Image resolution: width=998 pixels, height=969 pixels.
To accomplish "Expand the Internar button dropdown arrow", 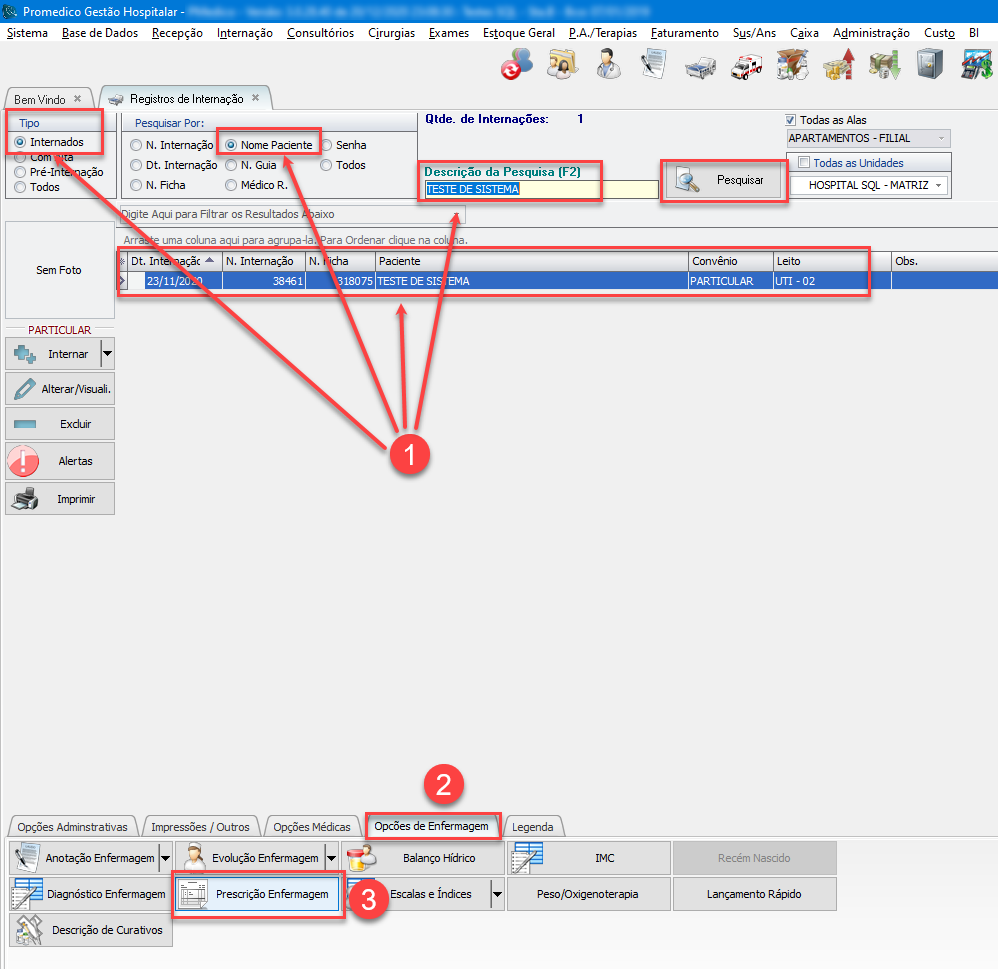I will (107, 354).
